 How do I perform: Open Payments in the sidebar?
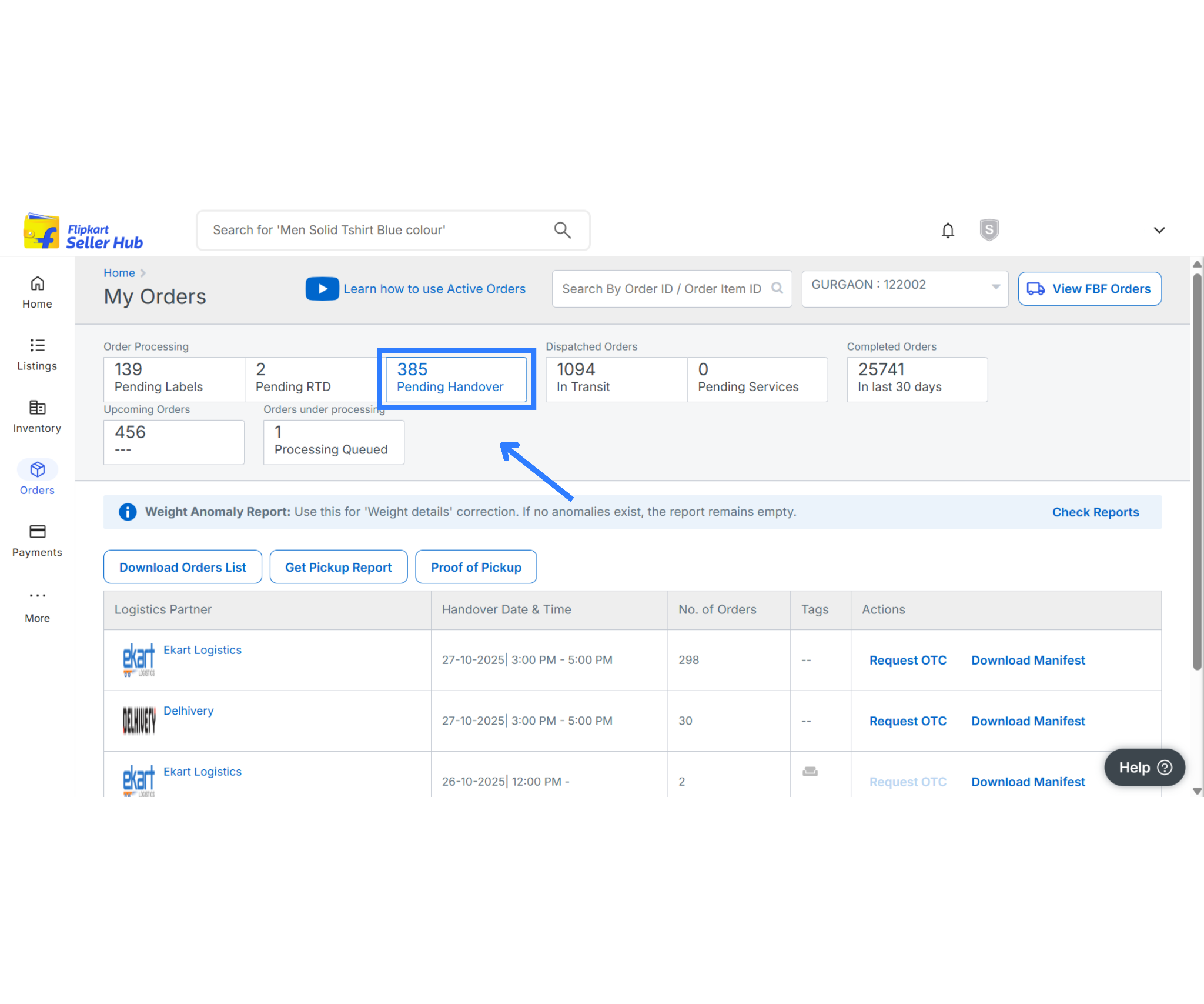click(37, 541)
